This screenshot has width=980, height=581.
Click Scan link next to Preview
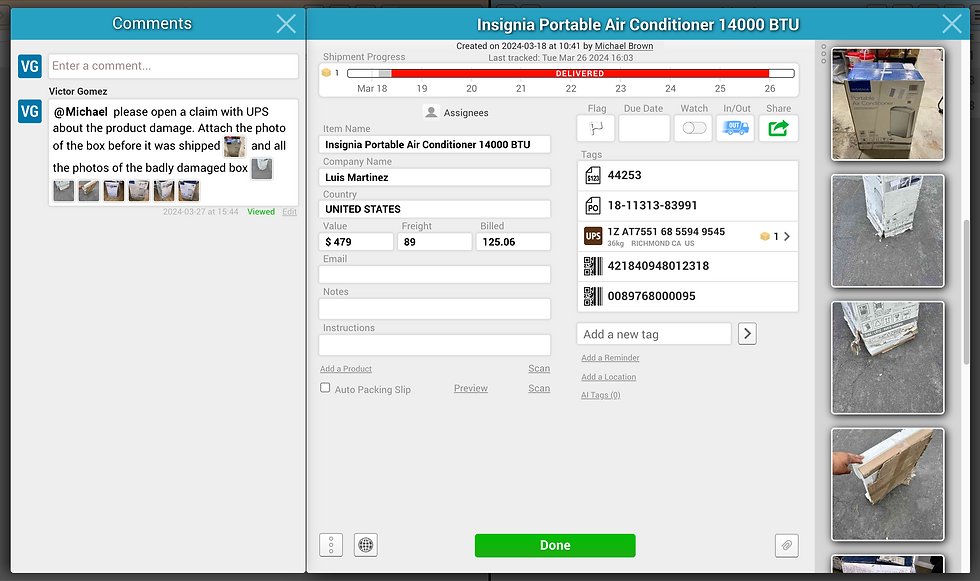[x=539, y=388]
